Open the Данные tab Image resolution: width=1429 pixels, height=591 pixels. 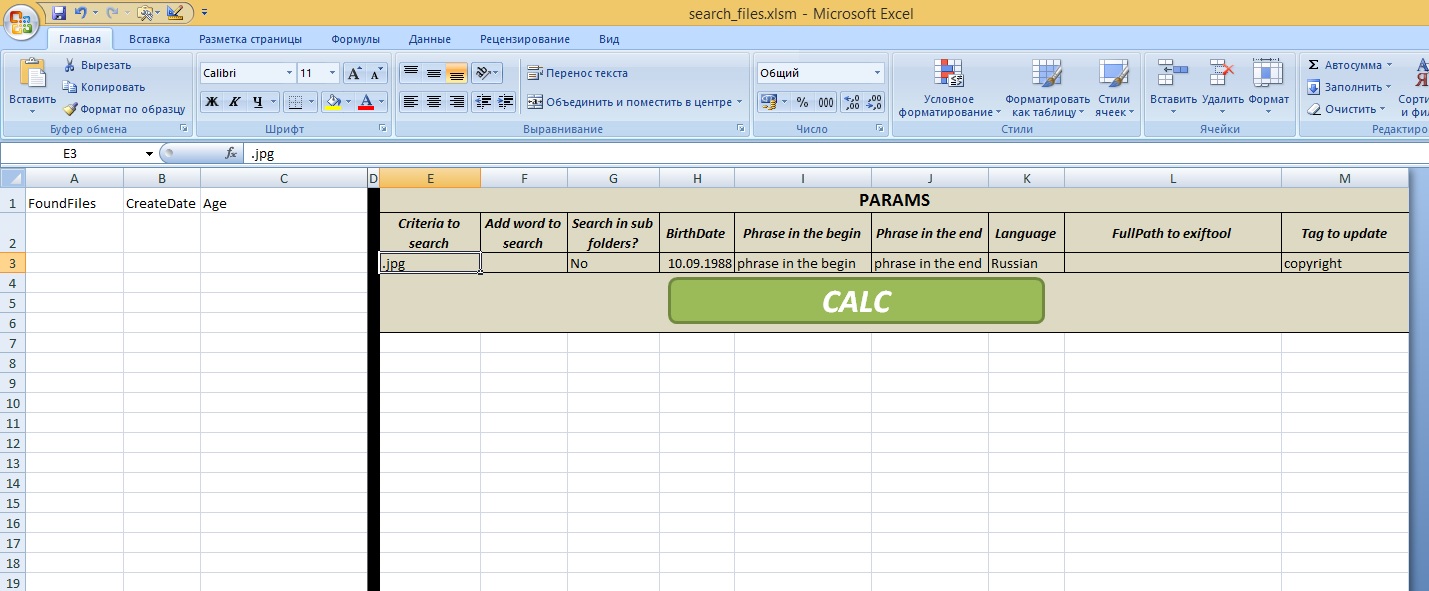430,39
